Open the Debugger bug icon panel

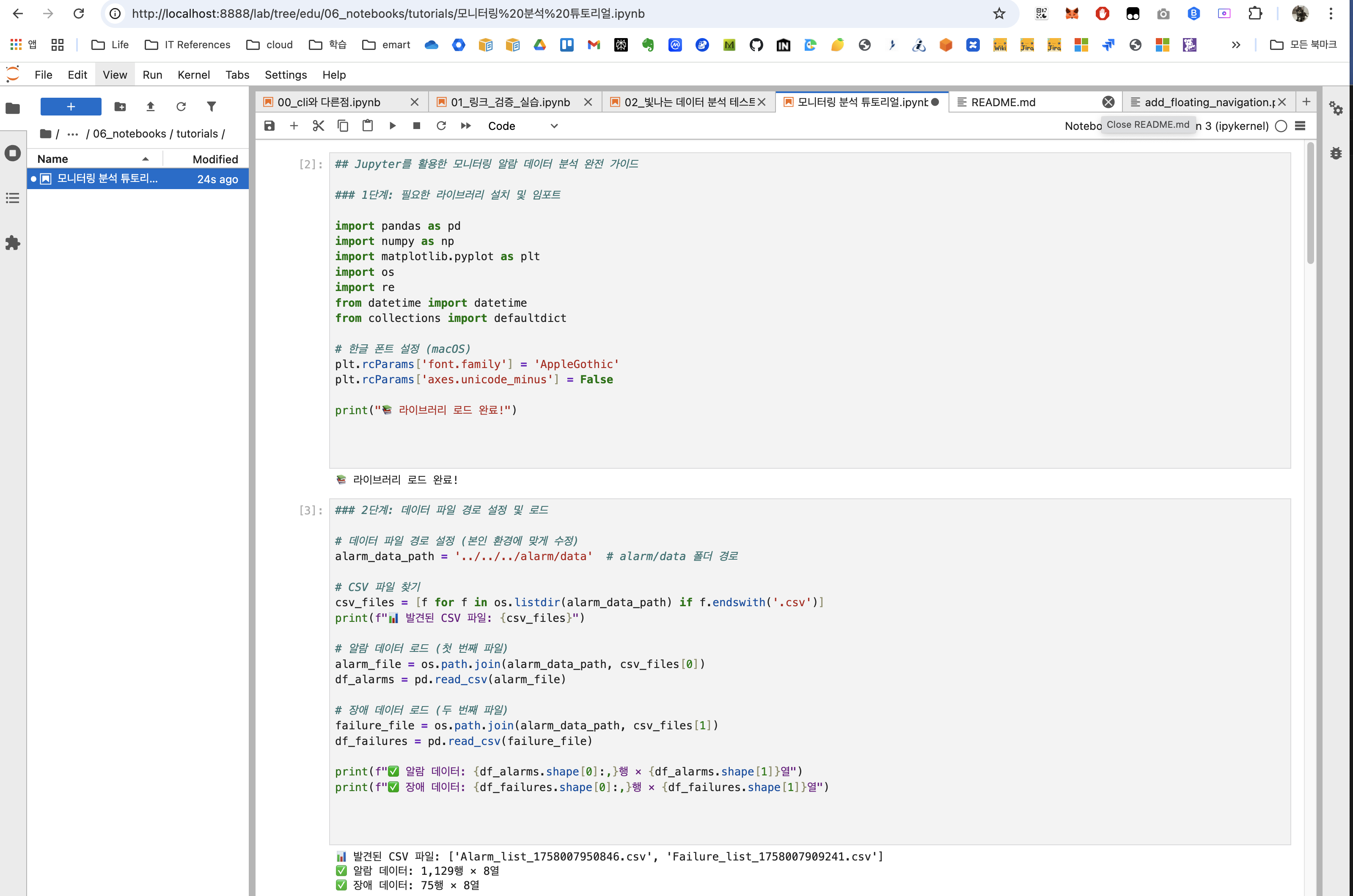(x=1336, y=153)
